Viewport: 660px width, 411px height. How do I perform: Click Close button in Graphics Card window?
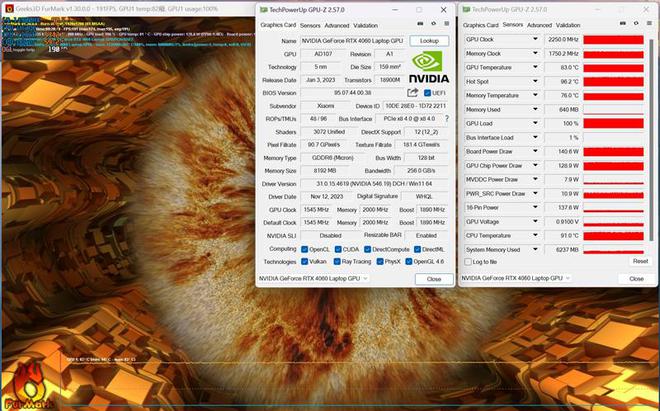tap(434, 279)
